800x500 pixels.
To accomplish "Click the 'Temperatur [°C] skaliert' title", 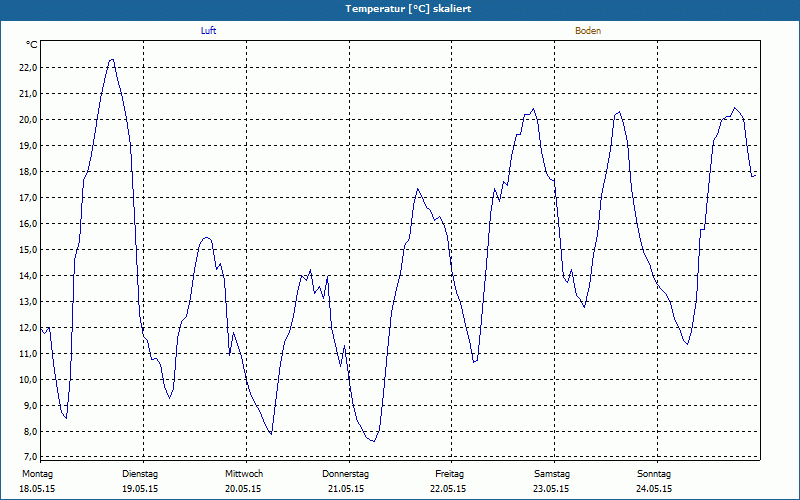I will click(408, 9).
